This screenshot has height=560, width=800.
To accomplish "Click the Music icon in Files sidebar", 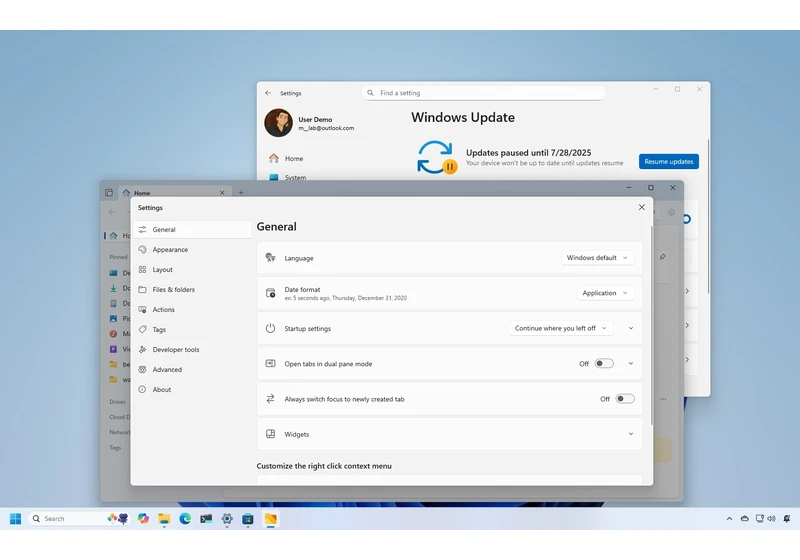I will [x=113, y=334].
